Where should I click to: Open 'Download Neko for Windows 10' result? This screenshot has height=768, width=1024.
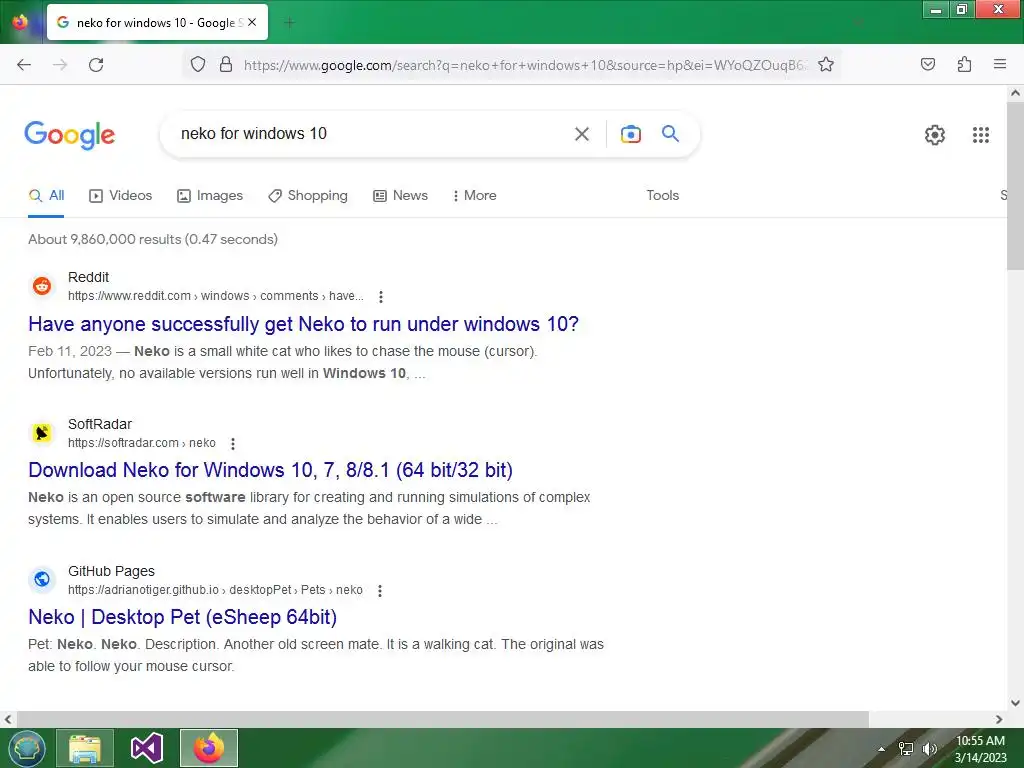click(x=270, y=470)
